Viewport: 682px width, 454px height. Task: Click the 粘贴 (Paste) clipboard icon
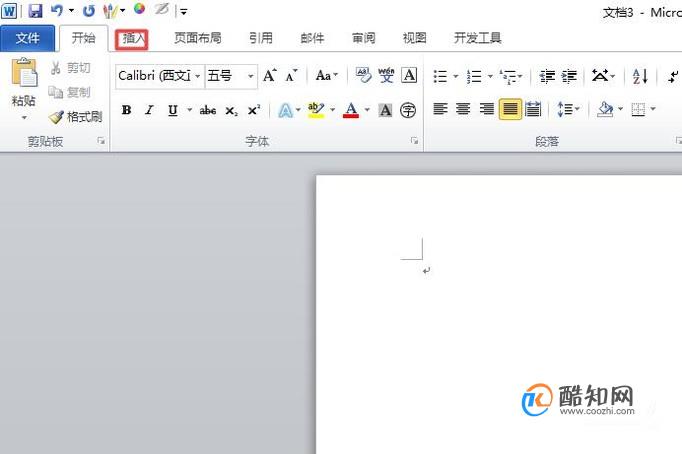24,73
